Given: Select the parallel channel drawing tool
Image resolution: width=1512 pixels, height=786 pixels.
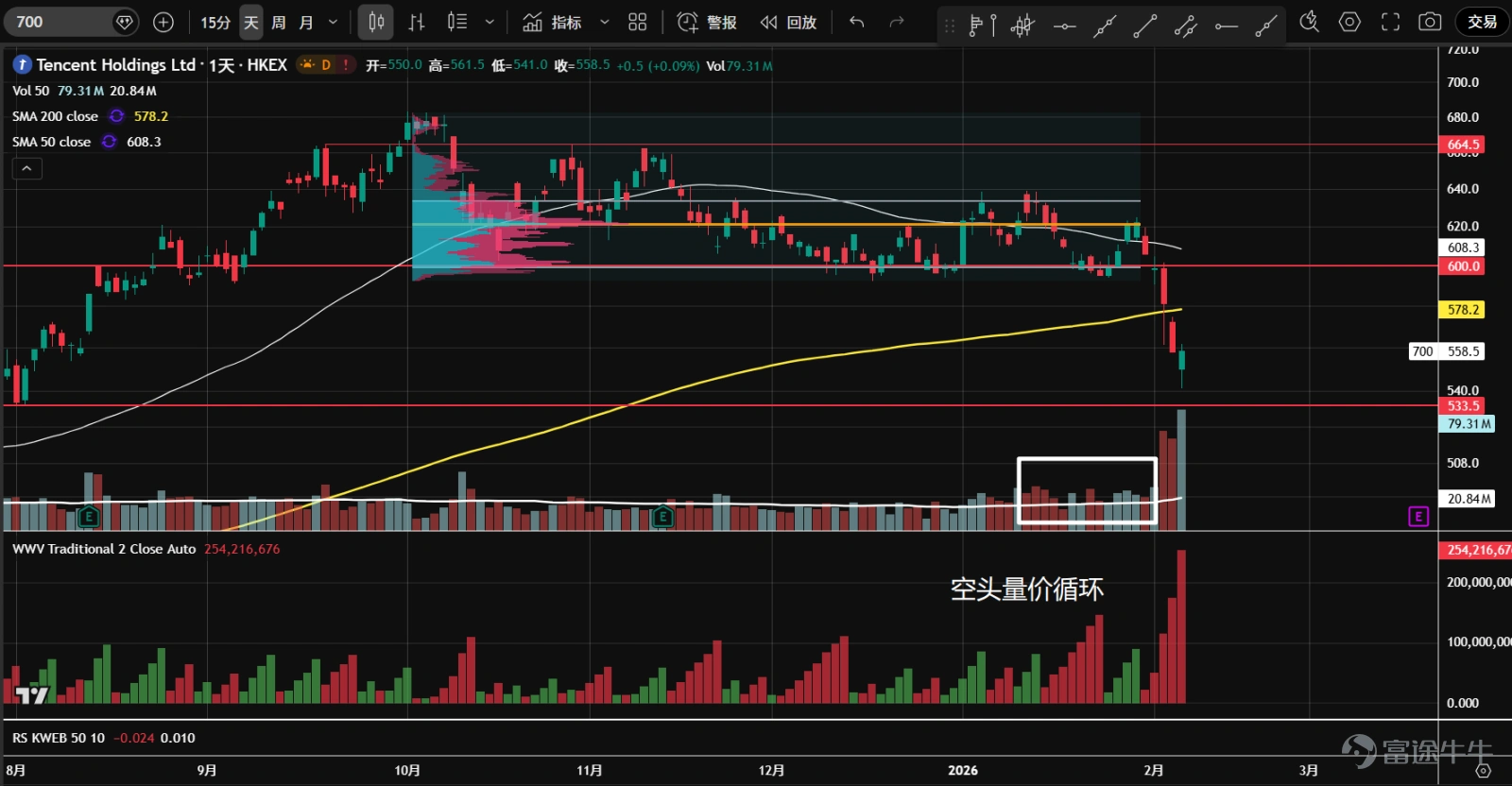Looking at the screenshot, I should [x=1186, y=26].
